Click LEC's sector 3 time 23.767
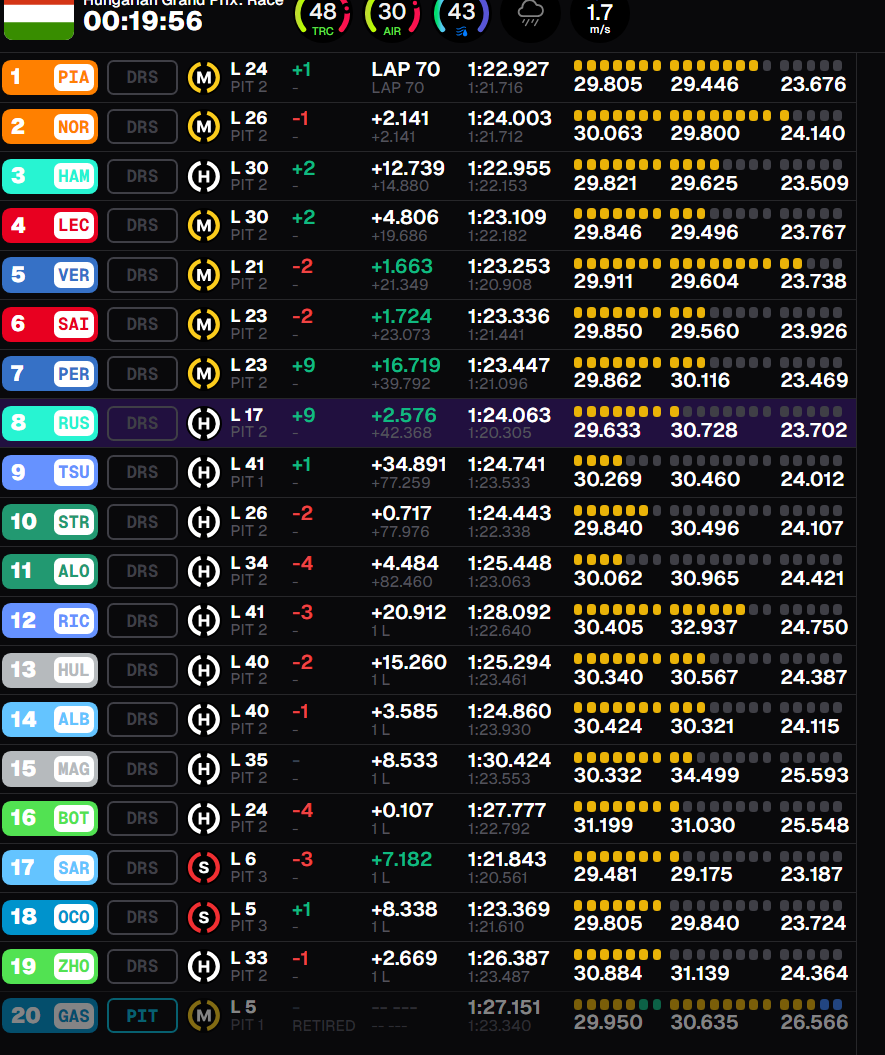This screenshot has height=1055, width=885. (813, 233)
